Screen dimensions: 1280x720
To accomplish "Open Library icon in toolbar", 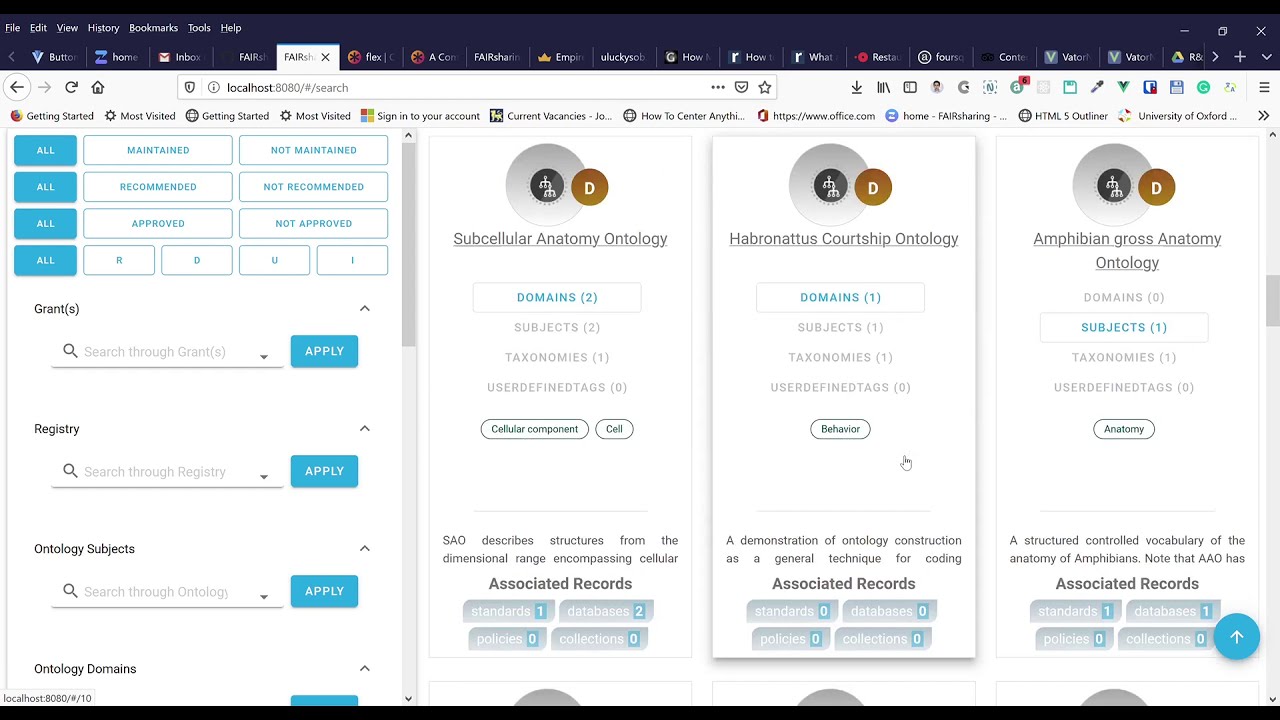I will [884, 87].
